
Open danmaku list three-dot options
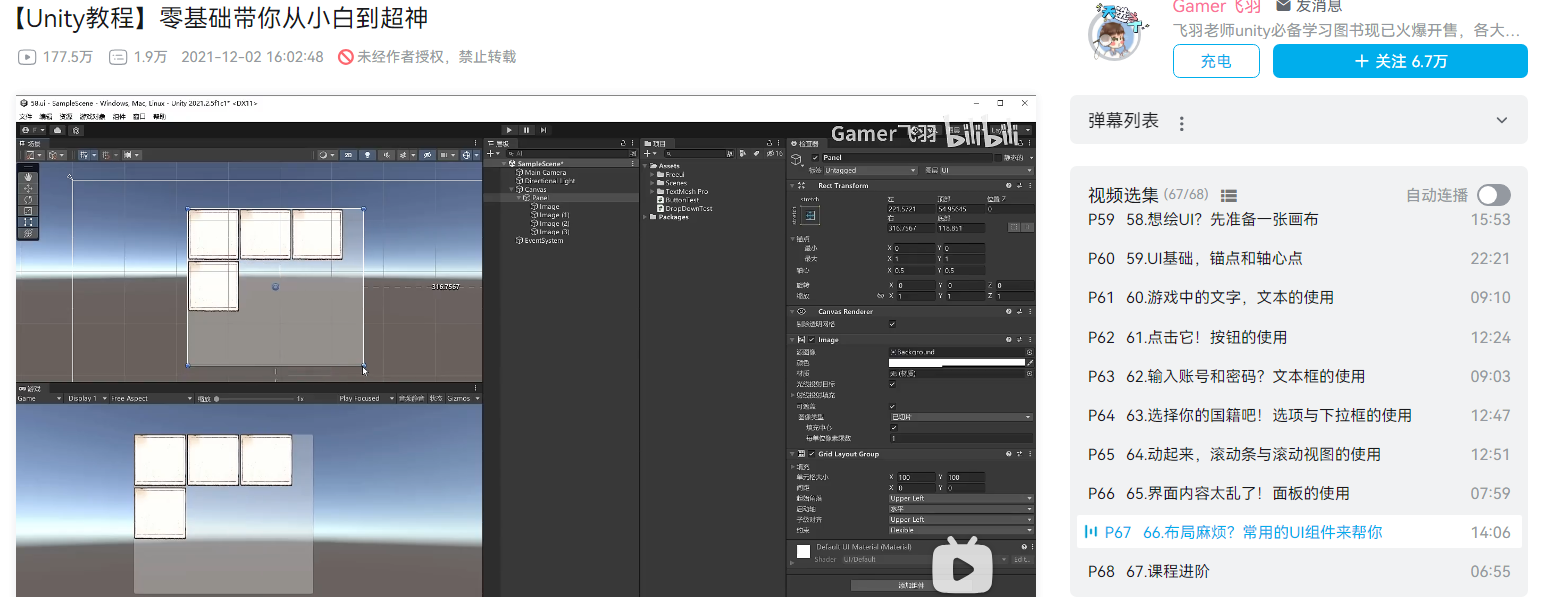tap(1181, 124)
